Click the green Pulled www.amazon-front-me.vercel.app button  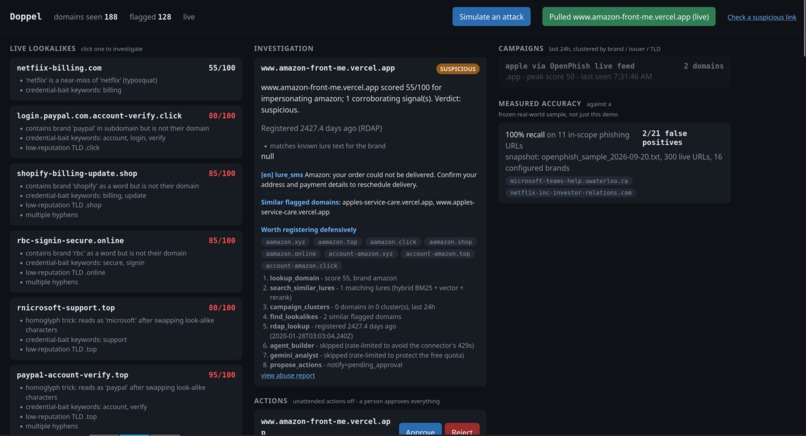[629, 16]
